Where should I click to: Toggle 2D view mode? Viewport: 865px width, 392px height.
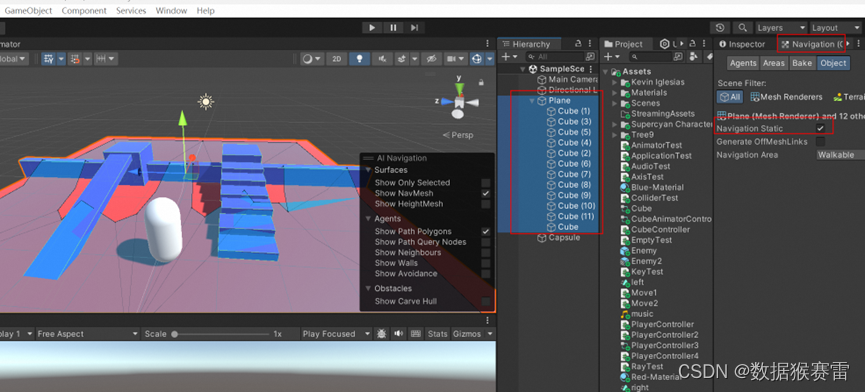click(x=337, y=58)
